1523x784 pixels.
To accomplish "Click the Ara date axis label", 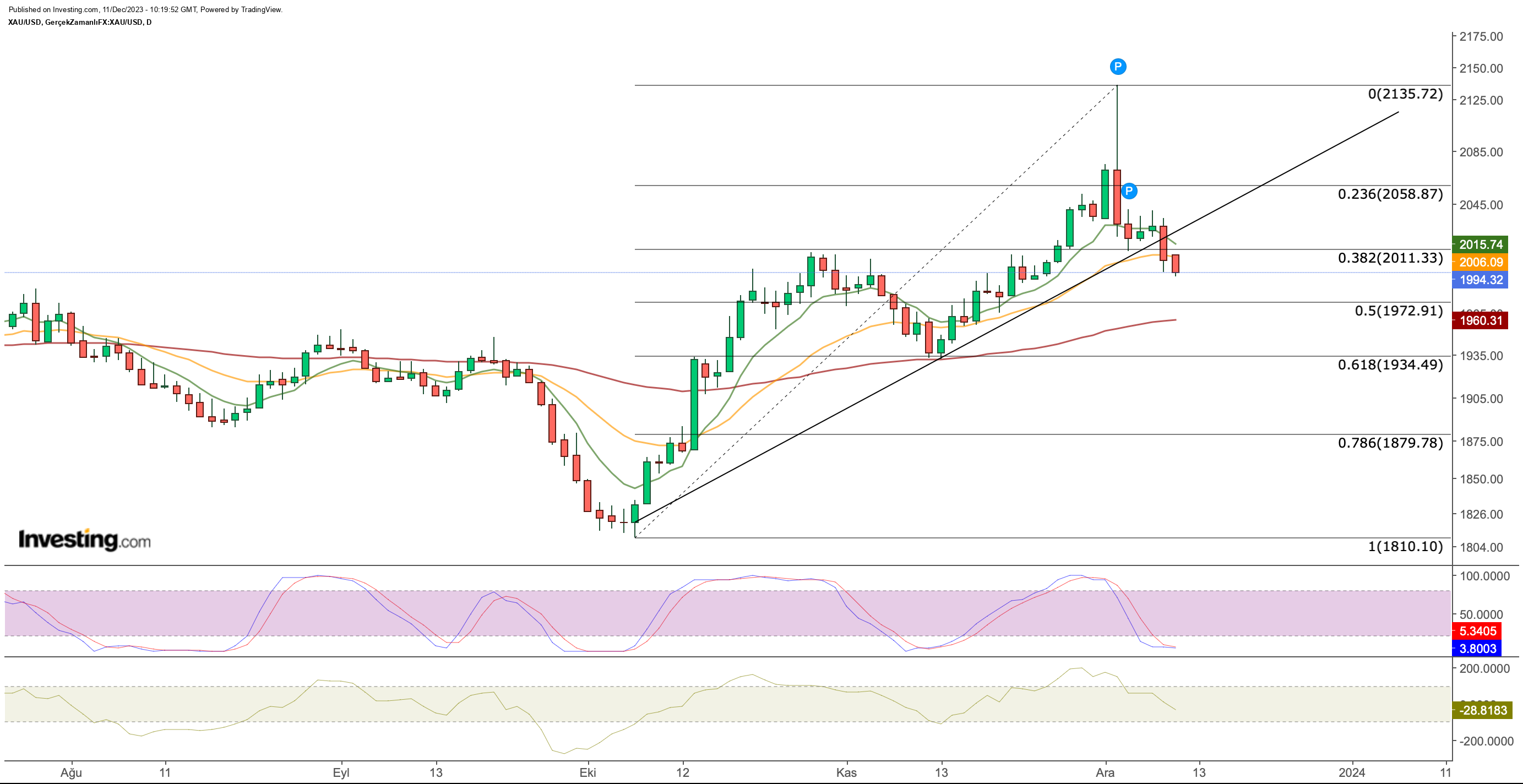I will (x=1105, y=773).
